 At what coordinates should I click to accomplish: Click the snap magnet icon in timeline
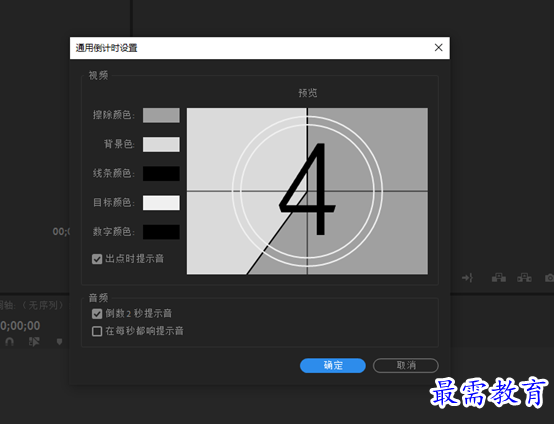(10, 342)
